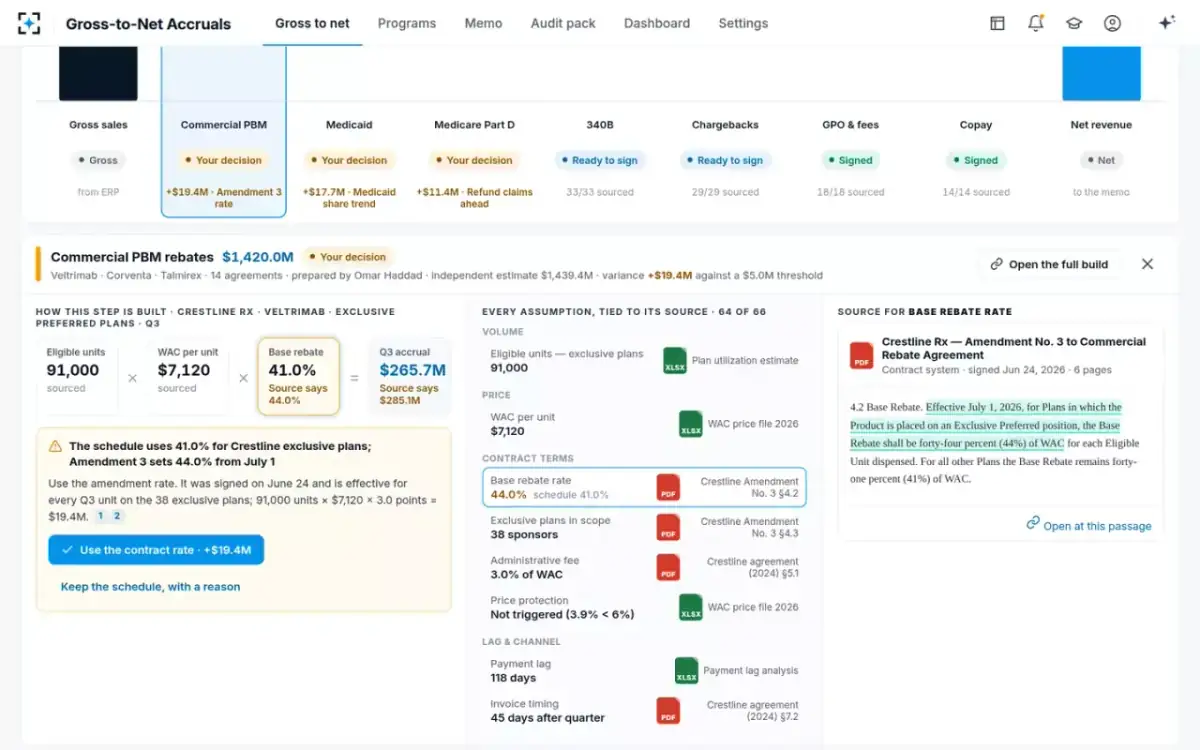The height and width of the screenshot is (750, 1200).
Task: Click Keep the schedule, with a reason link
Action: [x=150, y=587]
